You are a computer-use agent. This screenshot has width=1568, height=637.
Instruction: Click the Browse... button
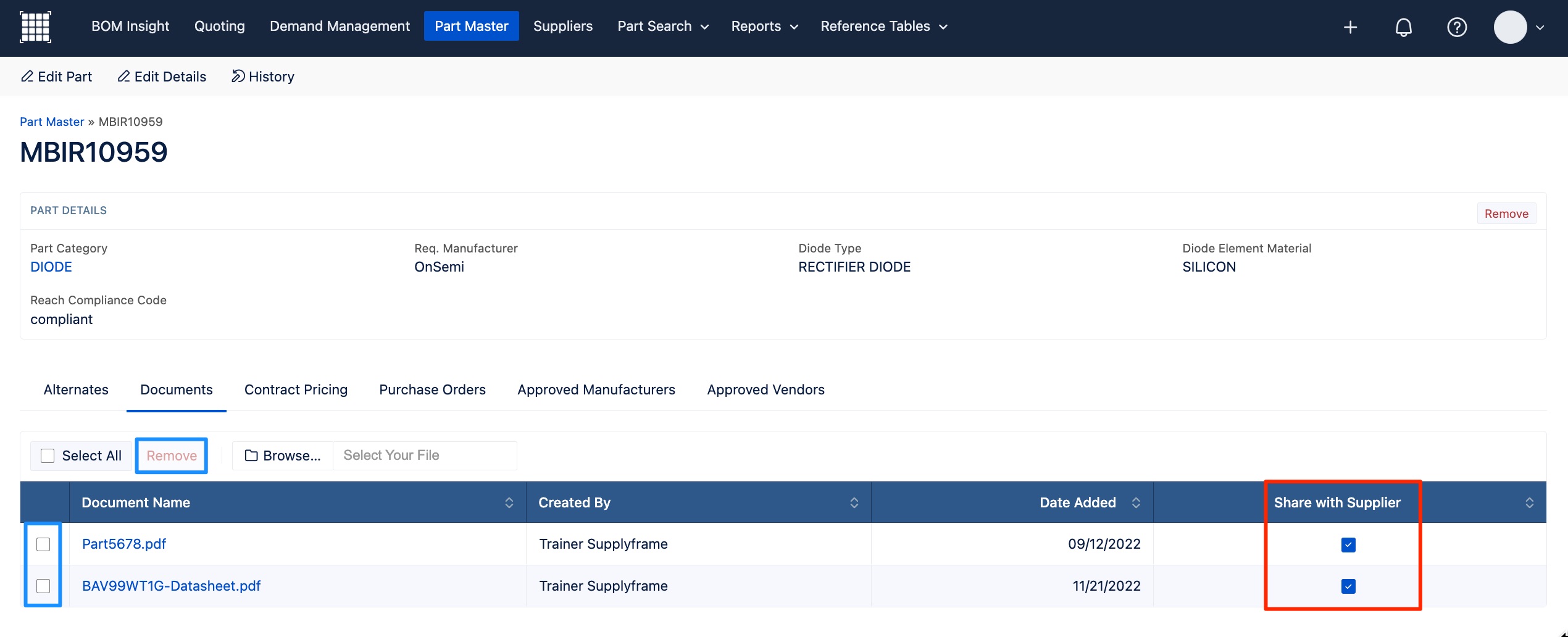click(283, 456)
